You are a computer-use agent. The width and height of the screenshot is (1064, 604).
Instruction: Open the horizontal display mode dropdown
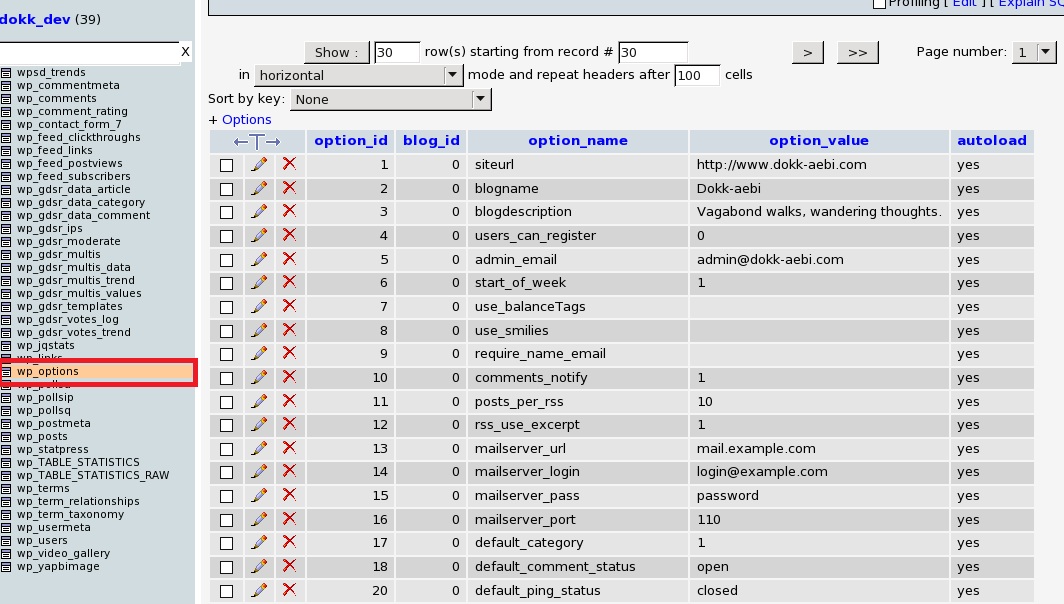pyautogui.click(x=359, y=75)
